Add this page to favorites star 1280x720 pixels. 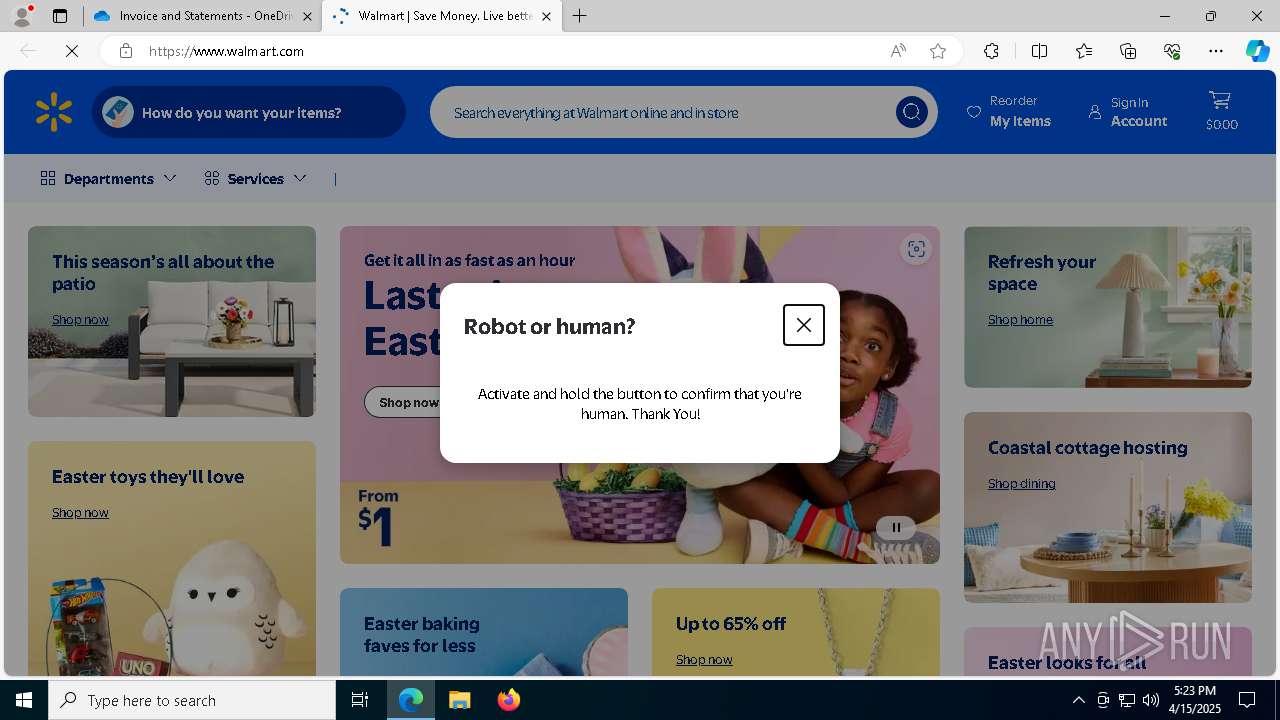point(938,51)
